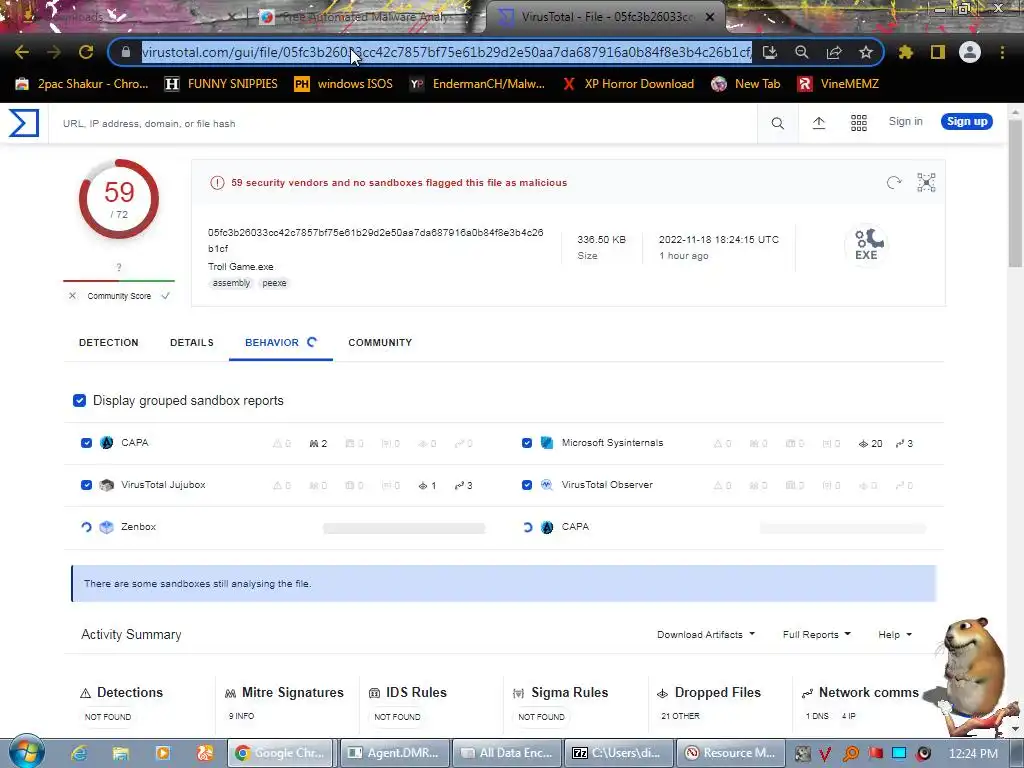Bookmark this page with the star
The image size is (1024, 768).
(x=866, y=52)
